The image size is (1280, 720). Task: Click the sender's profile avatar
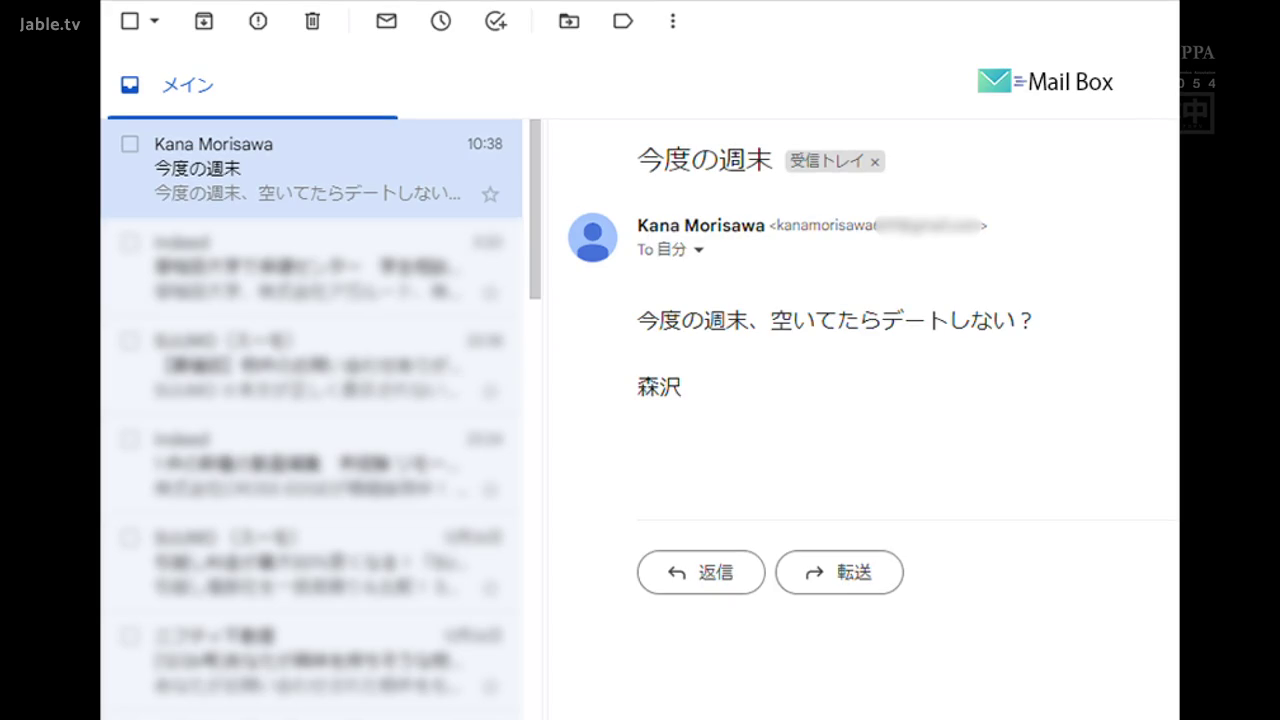pyautogui.click(x=592, y=237)
